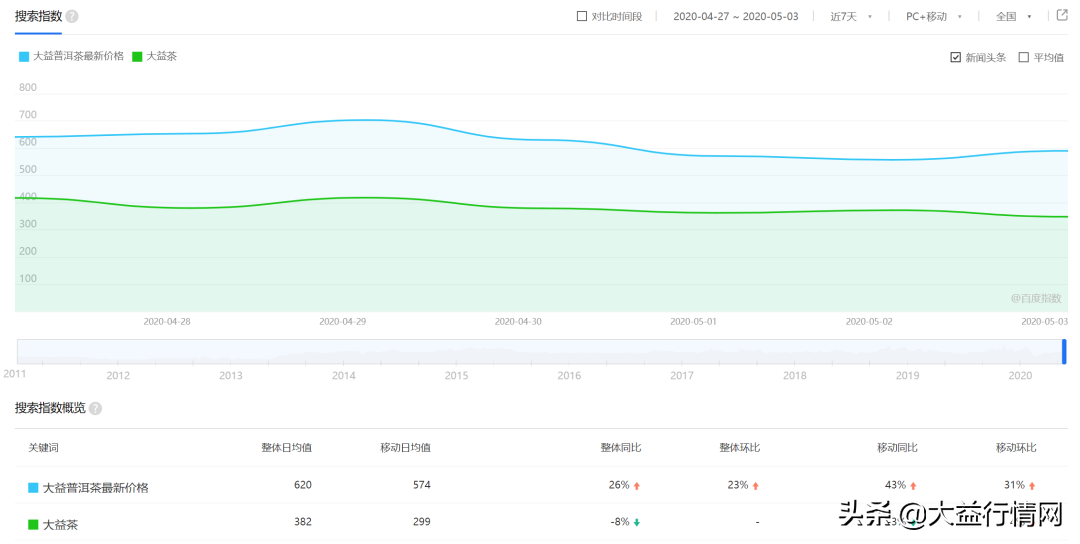Click green swatch in 大益茶 table row

(x=33, y=525)
